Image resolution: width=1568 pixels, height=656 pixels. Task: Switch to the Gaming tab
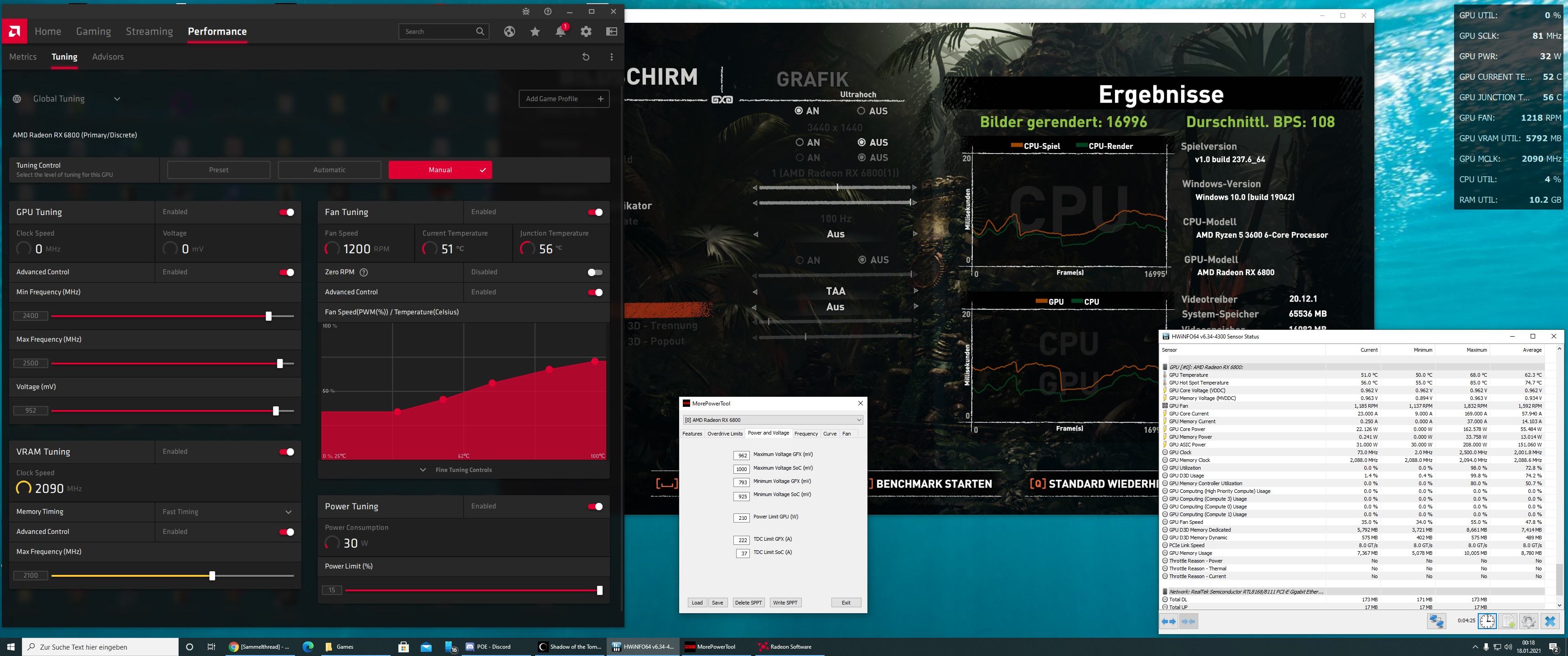point(93,31)
